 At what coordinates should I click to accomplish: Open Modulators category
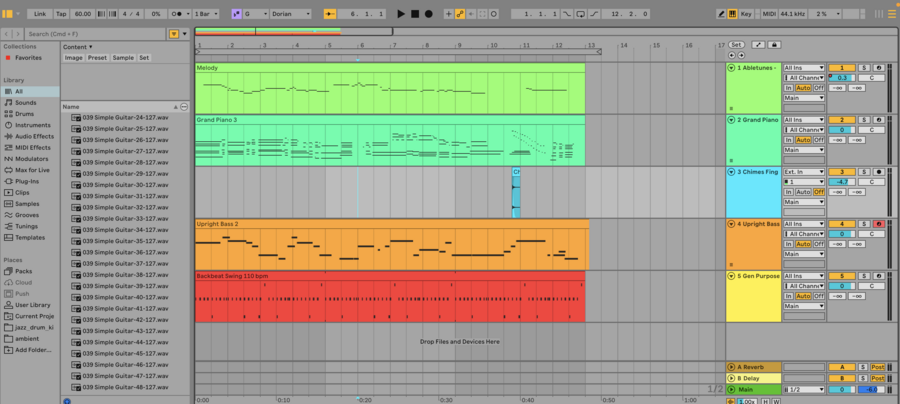(32, 159)
